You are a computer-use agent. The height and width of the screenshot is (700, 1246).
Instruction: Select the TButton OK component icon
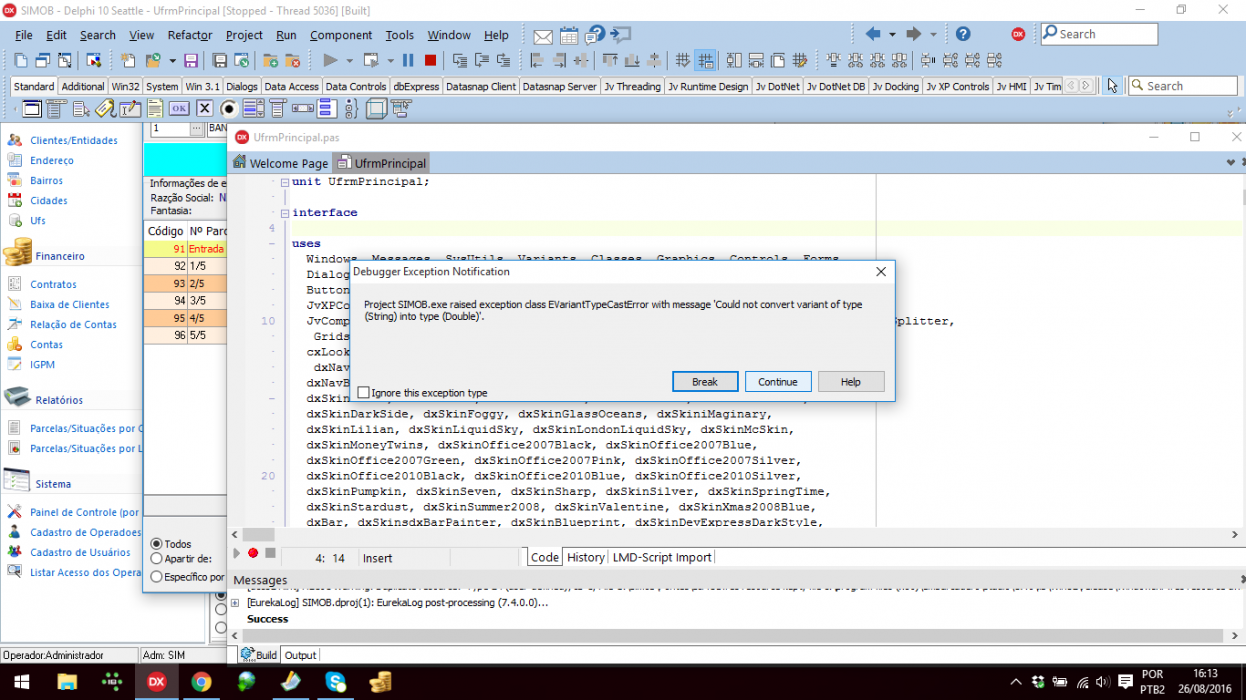[179, 108]
